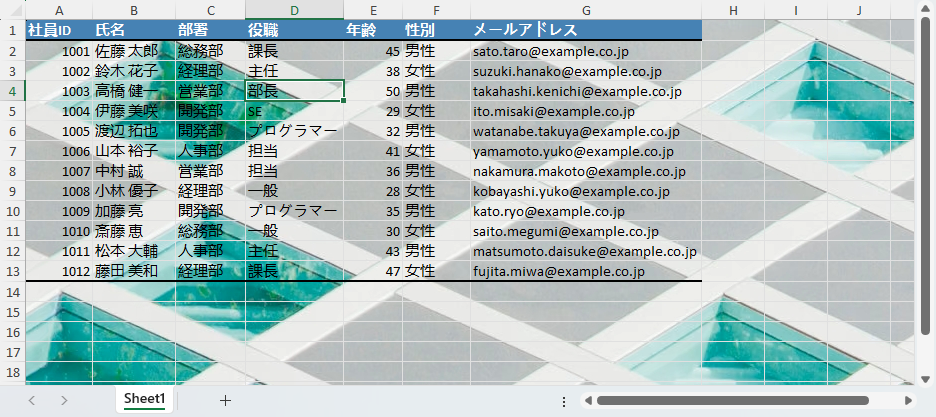Select column F header
Screen dimensions: 936x417
click(x=436, y=10)
